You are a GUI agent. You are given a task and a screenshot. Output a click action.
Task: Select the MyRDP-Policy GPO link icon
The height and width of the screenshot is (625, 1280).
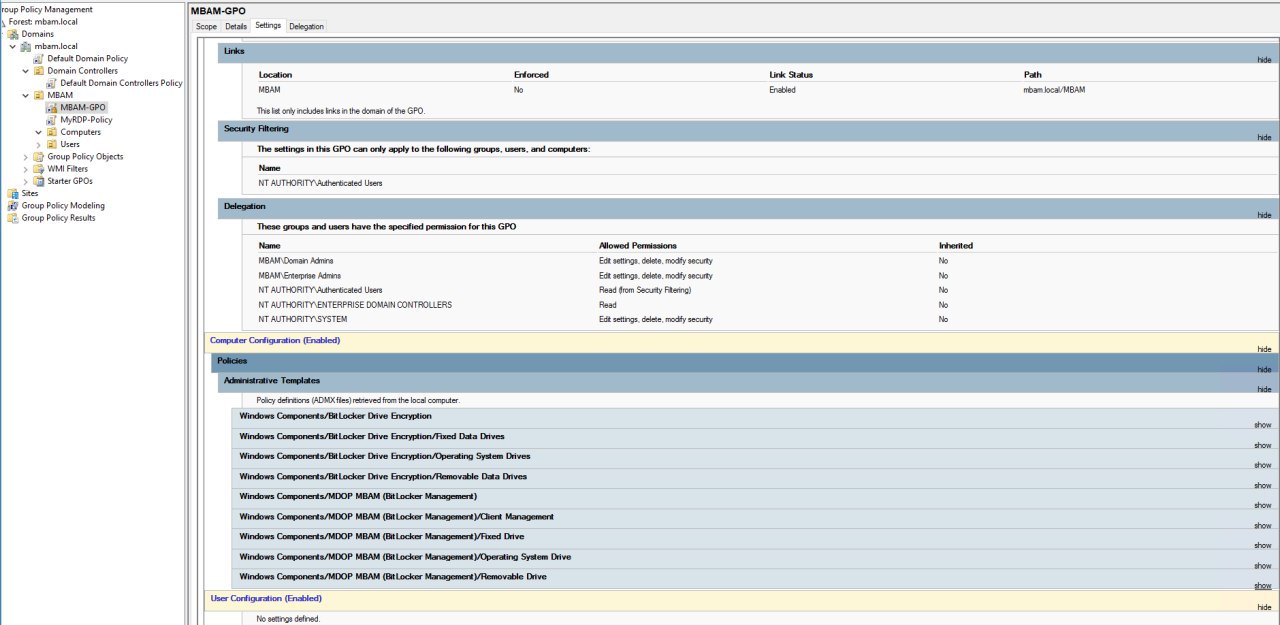pyautogui.click(x=52, y=120)
